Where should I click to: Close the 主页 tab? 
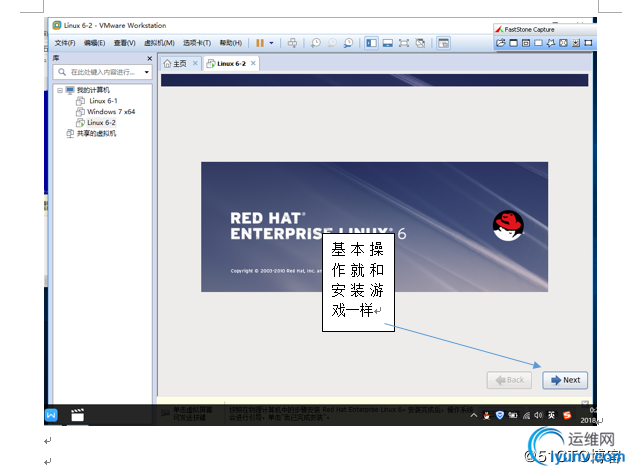point(195,63)
